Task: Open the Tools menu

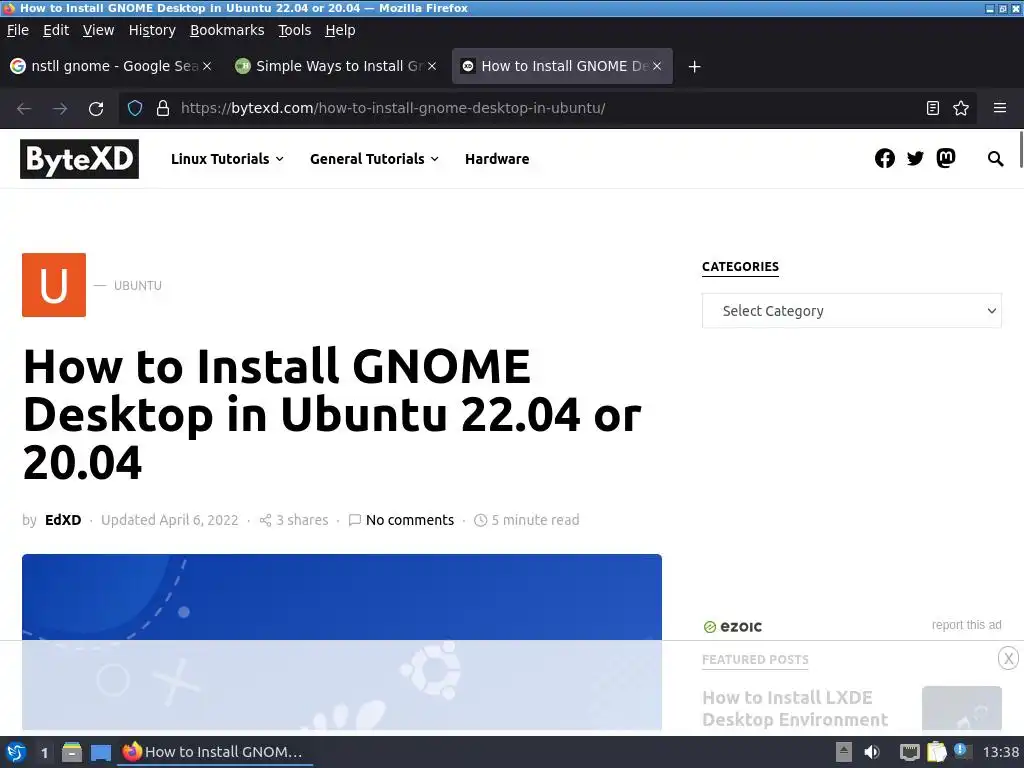Action: (x=294, y=30)
